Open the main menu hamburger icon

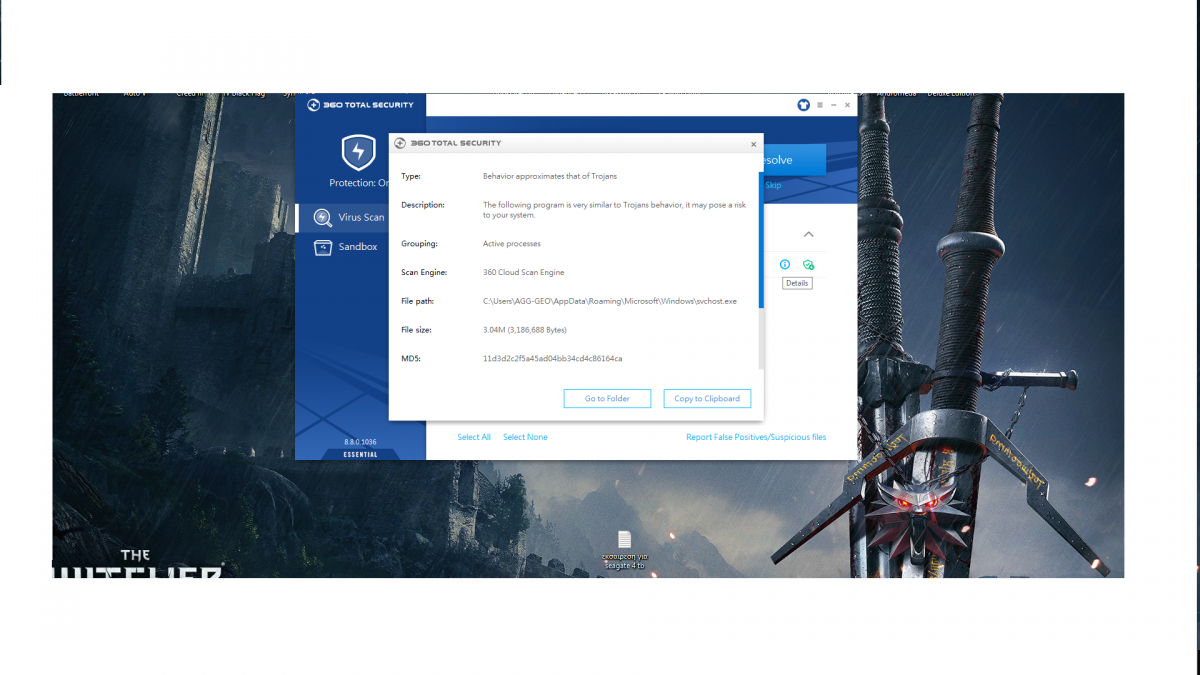pos(820,104)
